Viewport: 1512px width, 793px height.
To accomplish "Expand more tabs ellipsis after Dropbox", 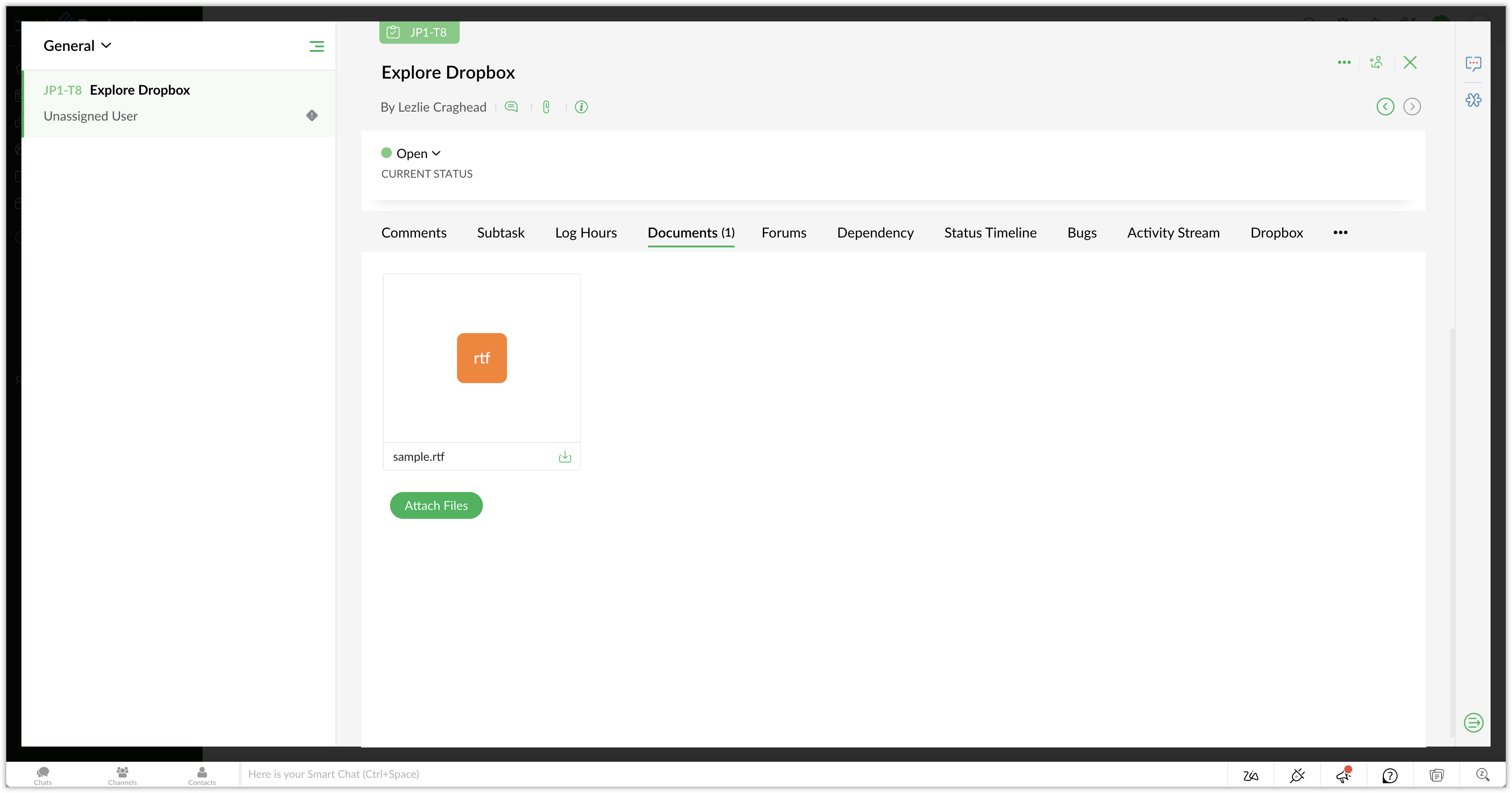I will point(1340,233).
